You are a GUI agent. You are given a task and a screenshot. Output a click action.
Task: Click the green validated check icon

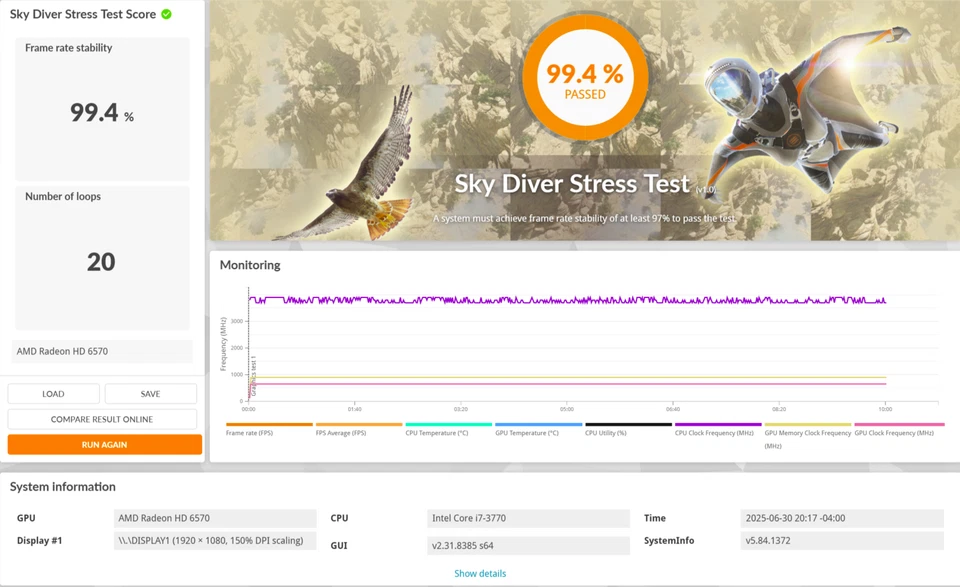click(x=167, y=14)
